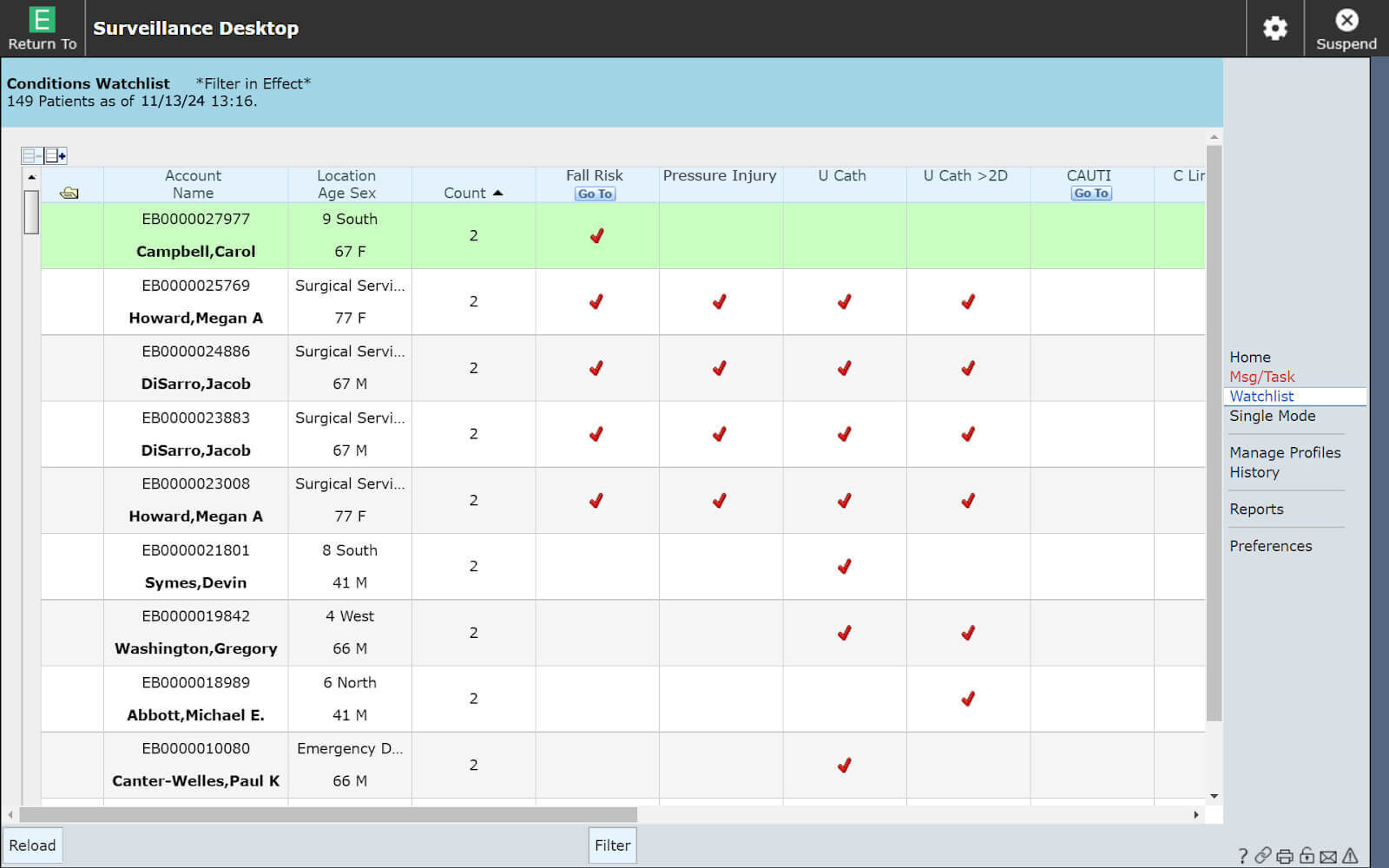Click Go To under the Fall Risk column
The height and width of the screenshot is (868, 1389).
pos(596,194)
